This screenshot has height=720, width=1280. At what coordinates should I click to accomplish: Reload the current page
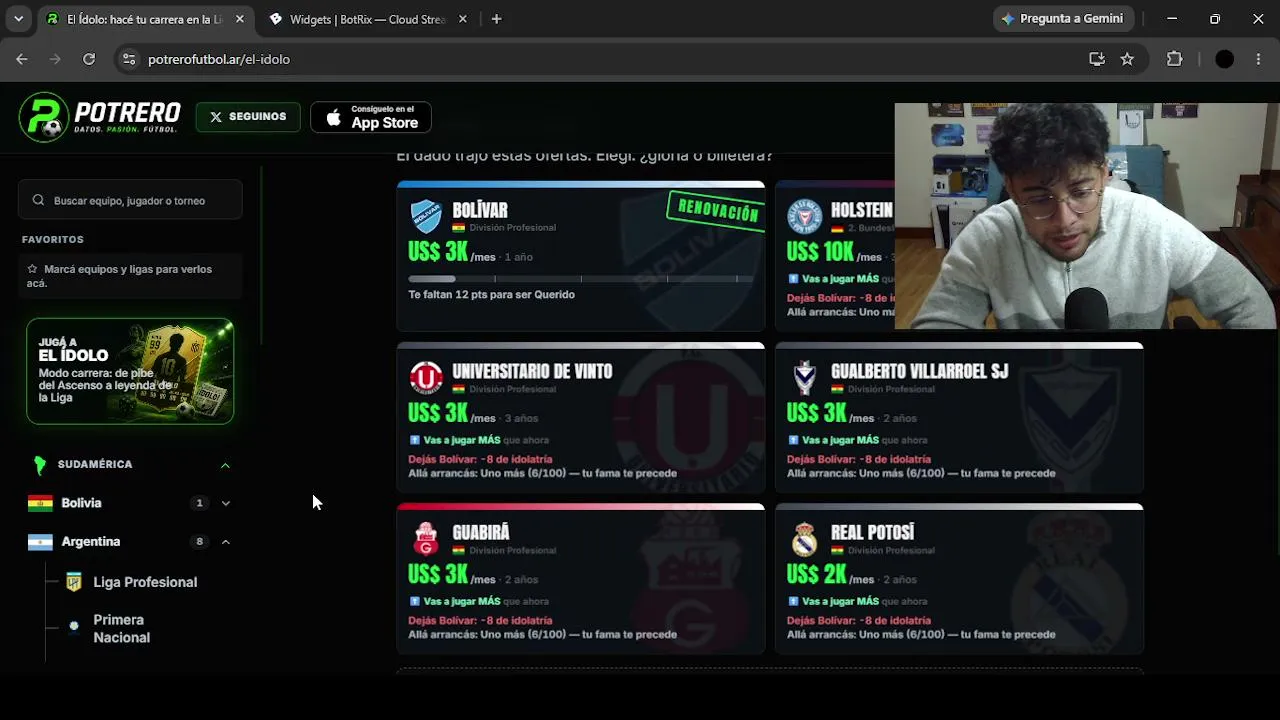89,59
